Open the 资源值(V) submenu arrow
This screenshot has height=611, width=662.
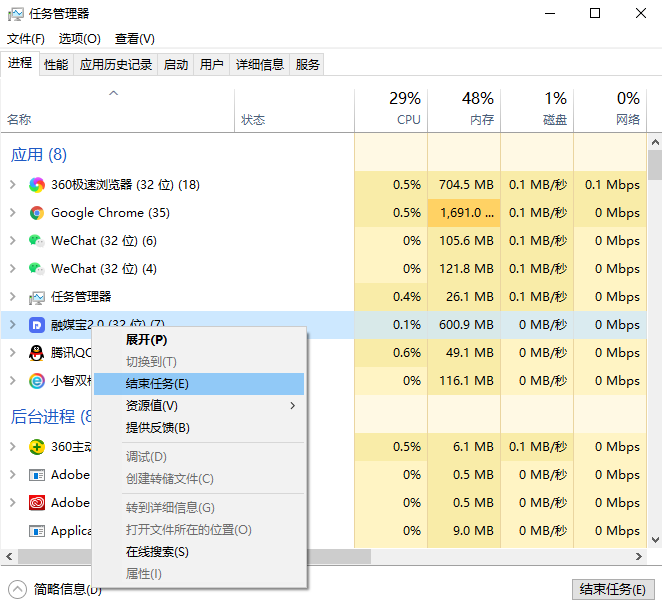click(x=292, y=406)
